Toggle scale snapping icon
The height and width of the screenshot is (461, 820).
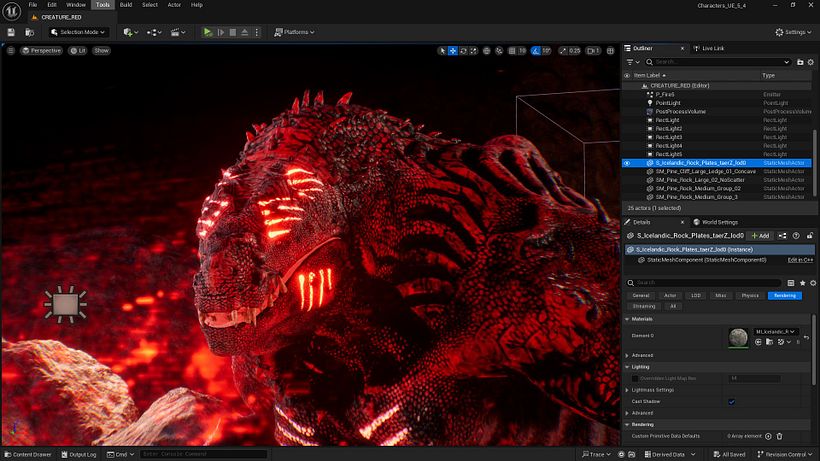pos(563,51)
